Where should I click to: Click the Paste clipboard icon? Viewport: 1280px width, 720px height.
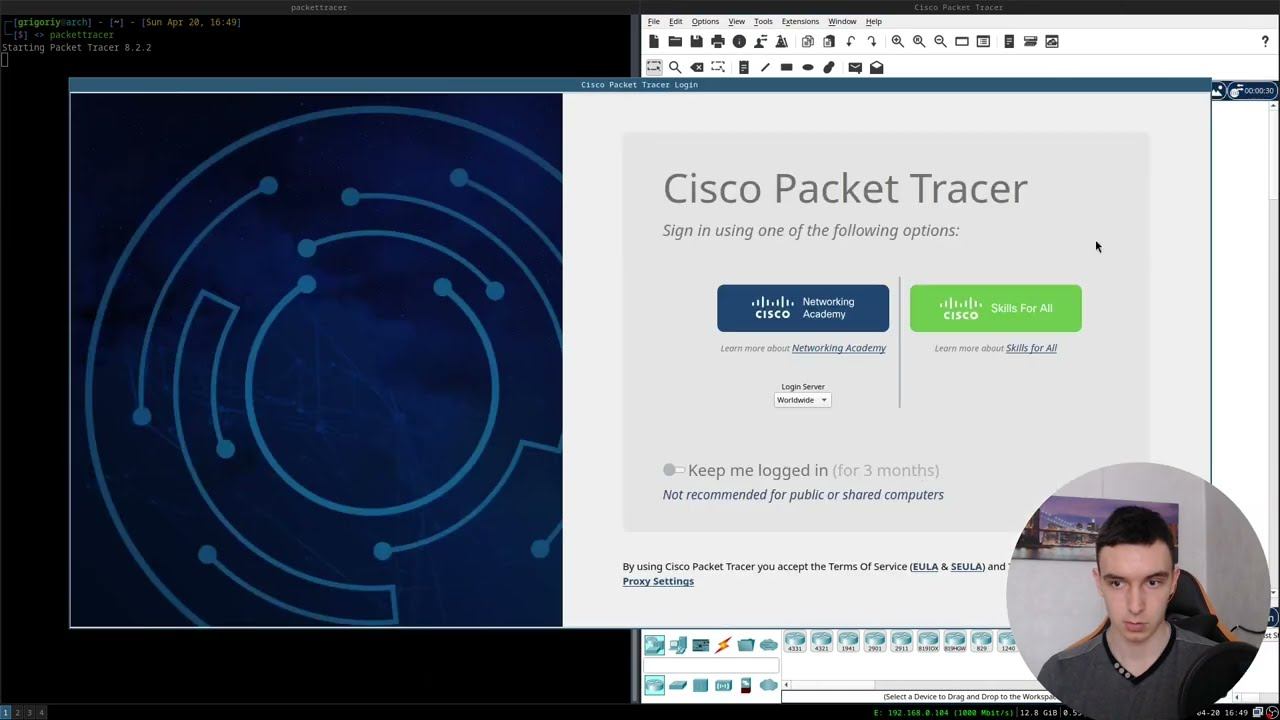click(x=829, y=41)
